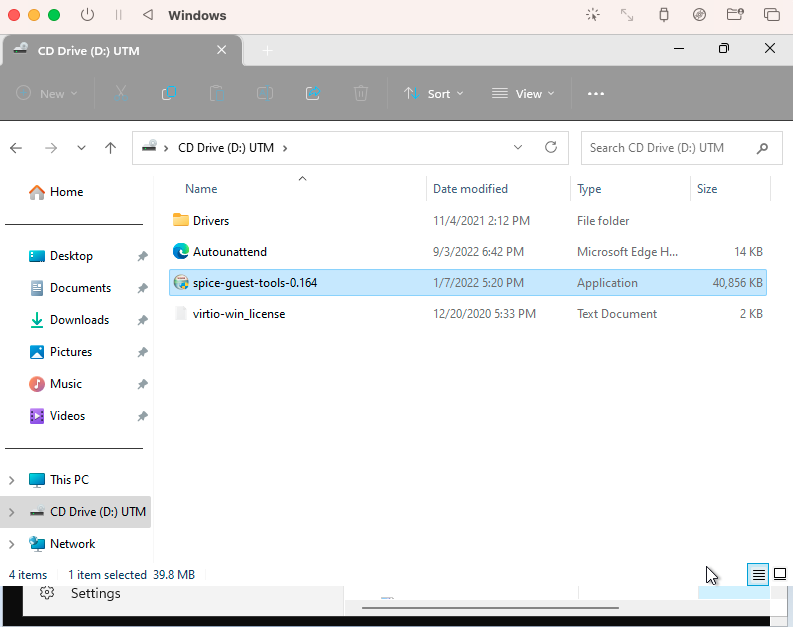Expand address bar previous locations dropdown

tap(518, 147)
